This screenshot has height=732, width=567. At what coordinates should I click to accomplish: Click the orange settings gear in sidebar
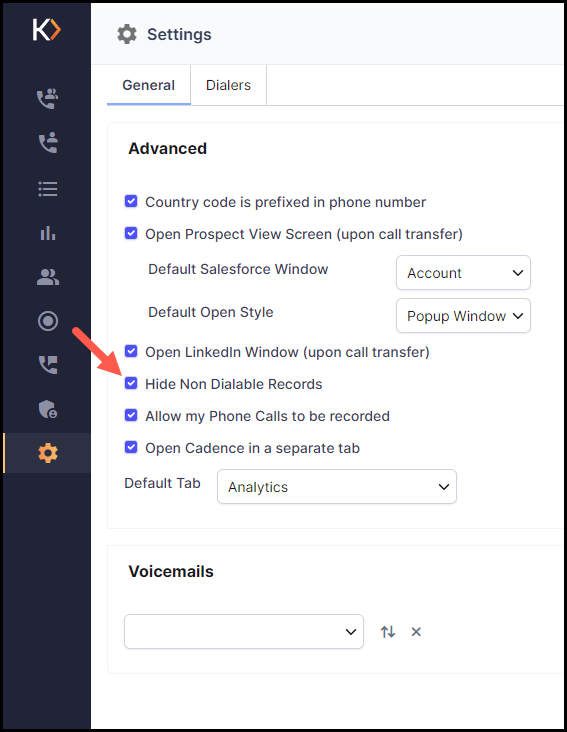tap(48, 453)
